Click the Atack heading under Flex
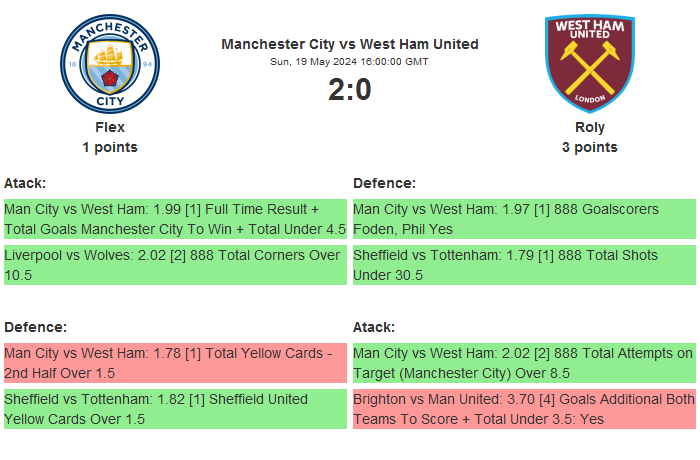The image size is (700, 460). pos(25,183)
